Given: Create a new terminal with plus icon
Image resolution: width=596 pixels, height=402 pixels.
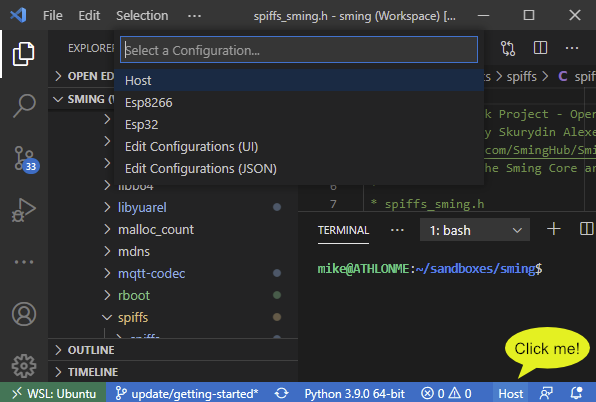Looking at the screenshot, I should coord(554,229).
